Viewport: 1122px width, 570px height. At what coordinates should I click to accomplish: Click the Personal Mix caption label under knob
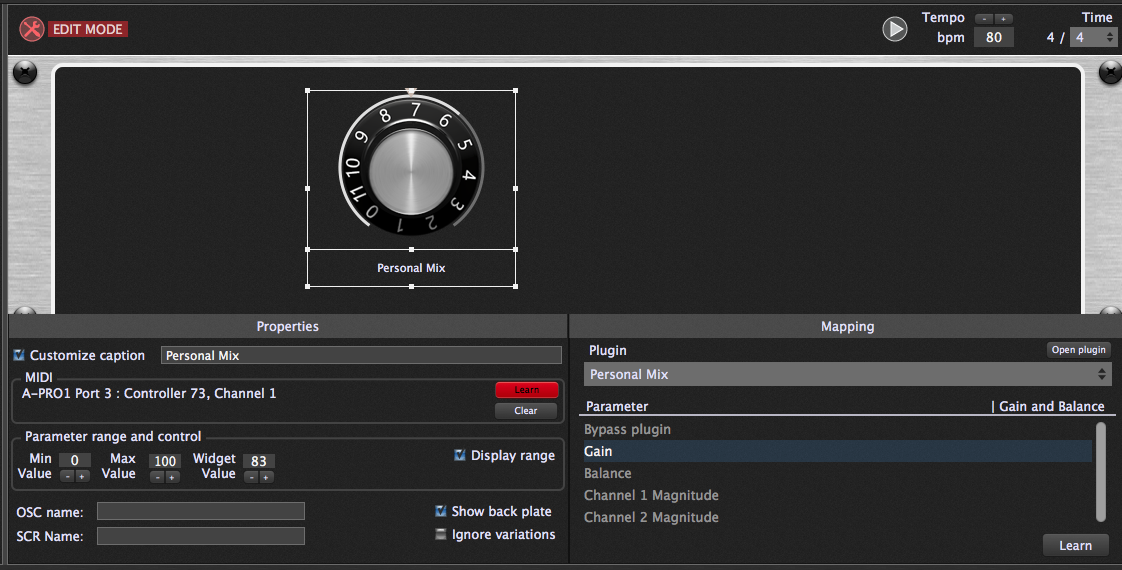click(411, 268)
